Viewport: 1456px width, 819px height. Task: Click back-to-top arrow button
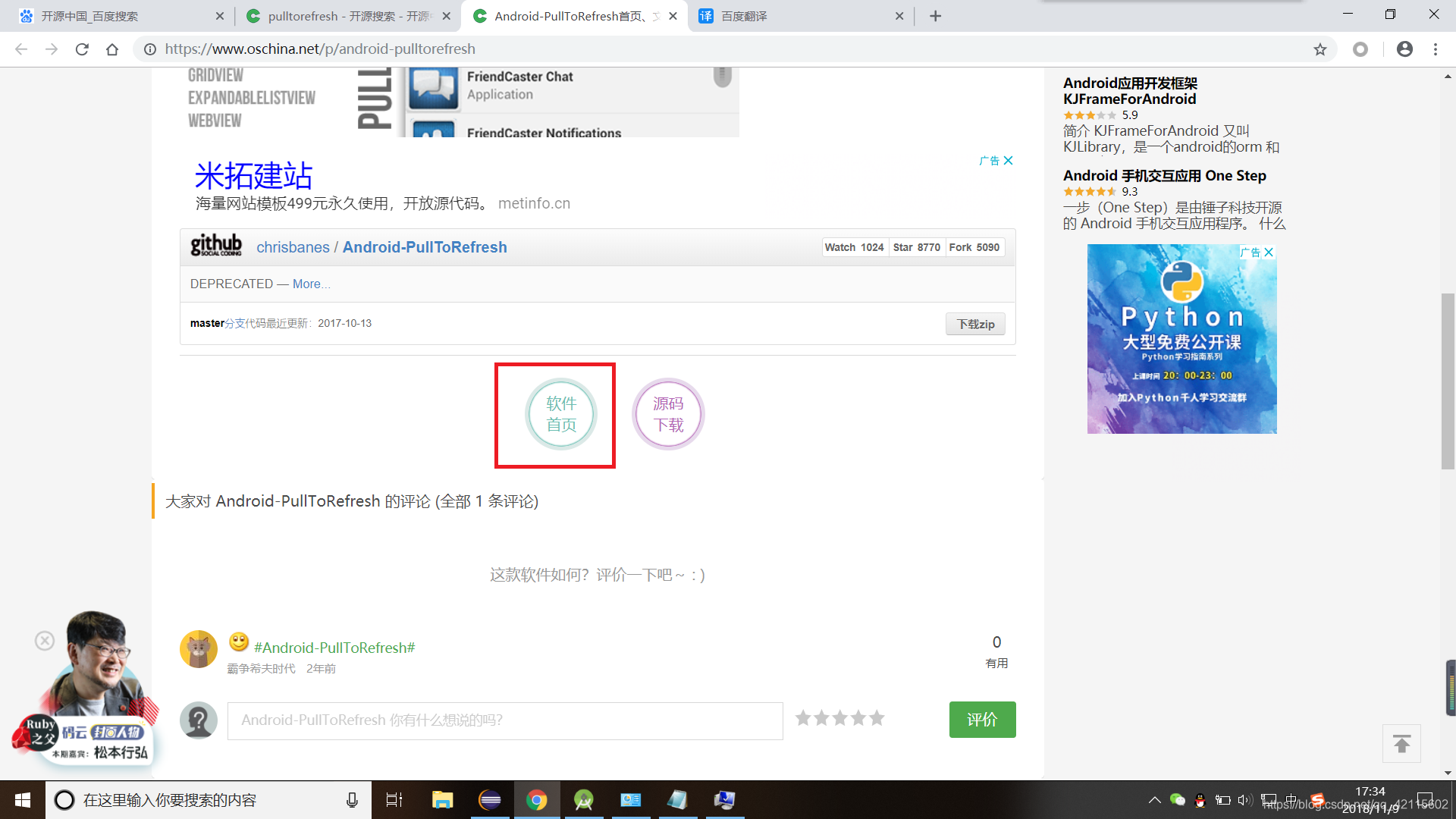1401,744
